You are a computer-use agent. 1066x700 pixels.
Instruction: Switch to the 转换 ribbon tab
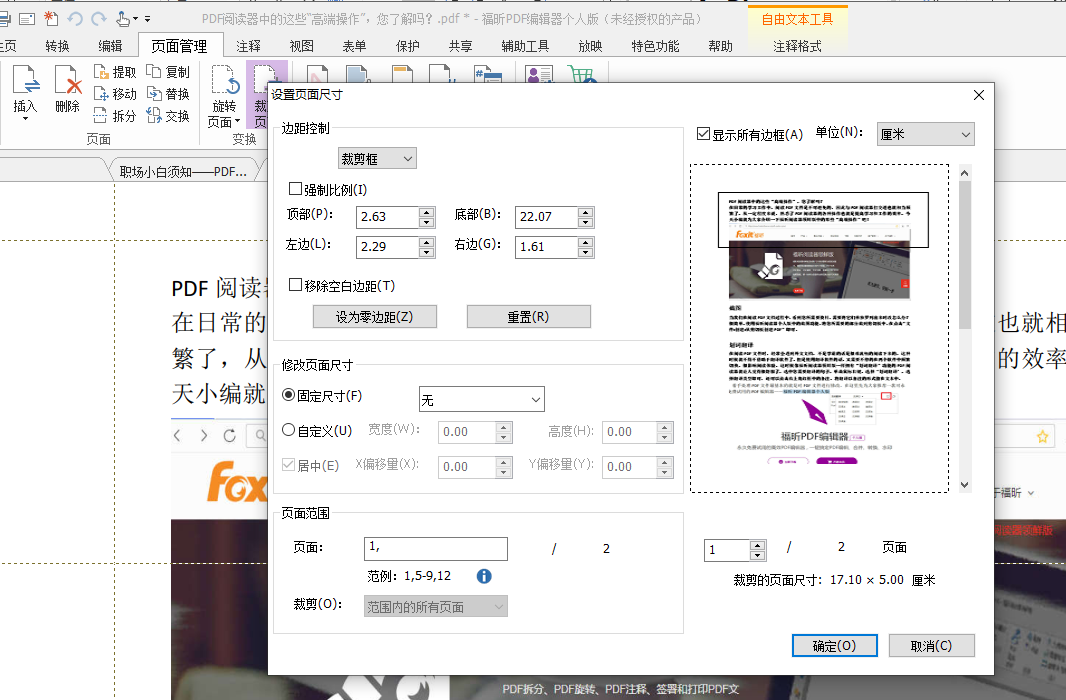point(58,46)
